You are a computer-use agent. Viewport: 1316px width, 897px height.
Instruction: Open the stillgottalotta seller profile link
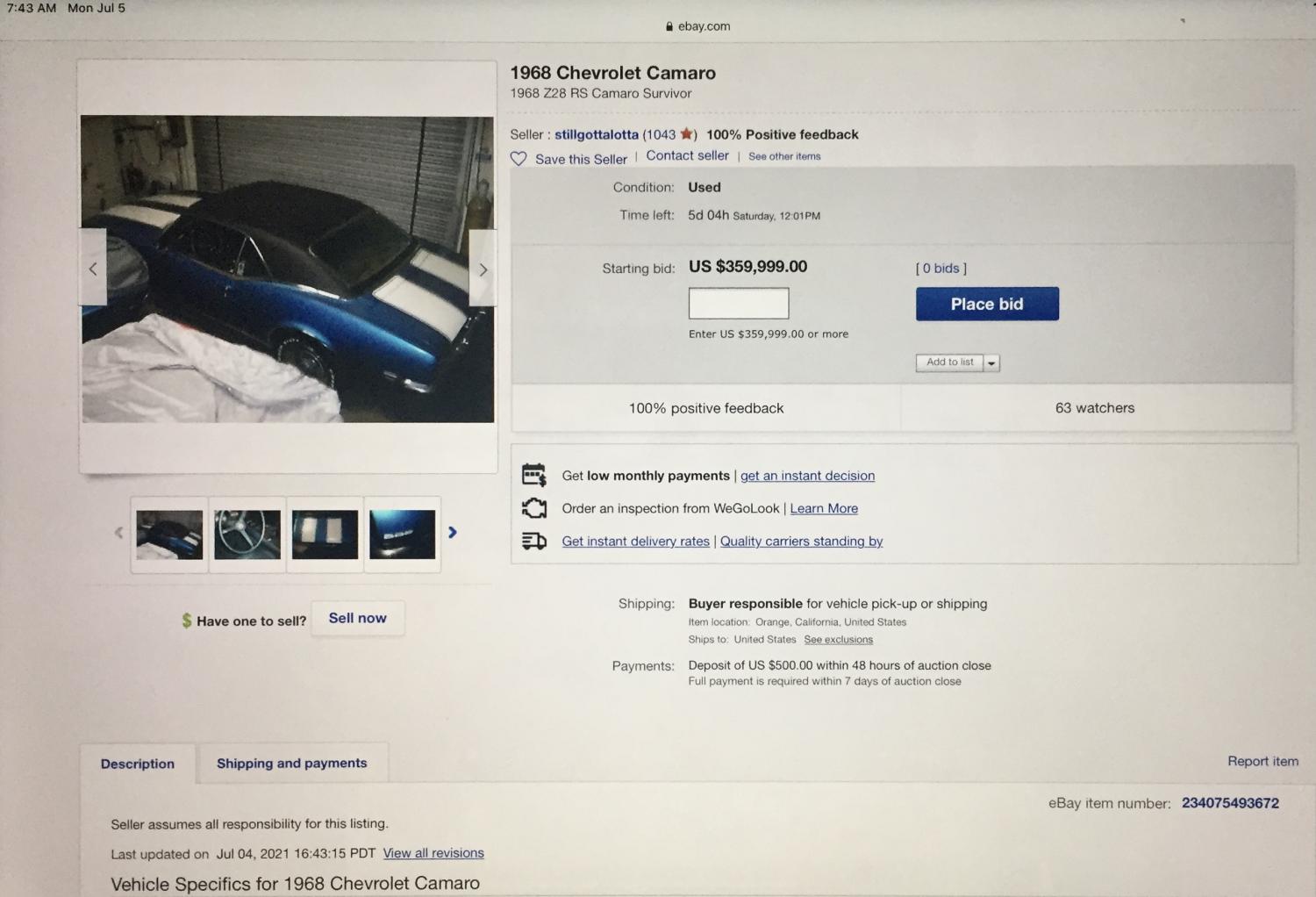click(597, 134)
